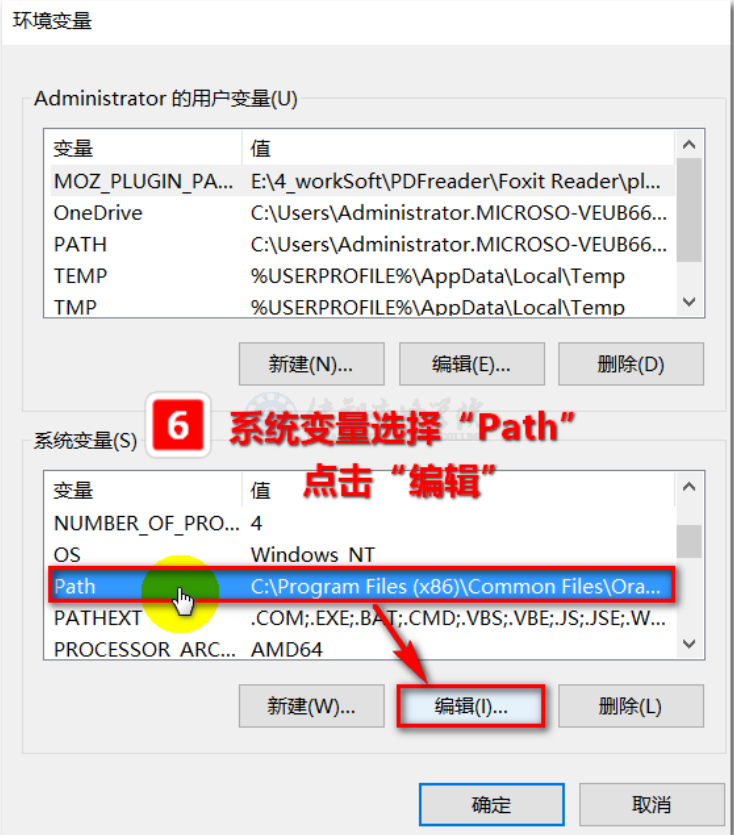Click 编辑(I)... button for system variables
The width and height of the screenshot is (734, 835).
click(471, 706)
